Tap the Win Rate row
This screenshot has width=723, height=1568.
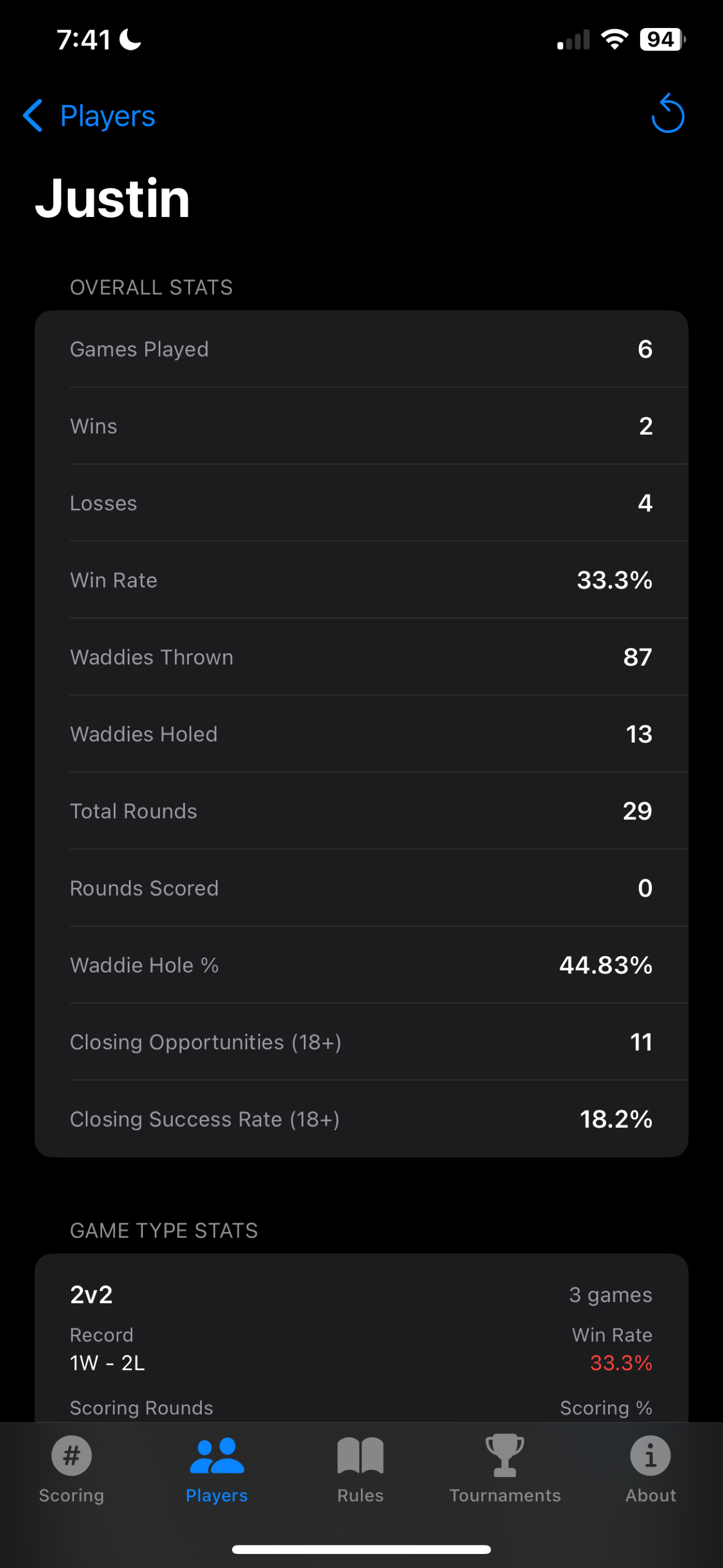pyautogui.click(x=361, y=580)
